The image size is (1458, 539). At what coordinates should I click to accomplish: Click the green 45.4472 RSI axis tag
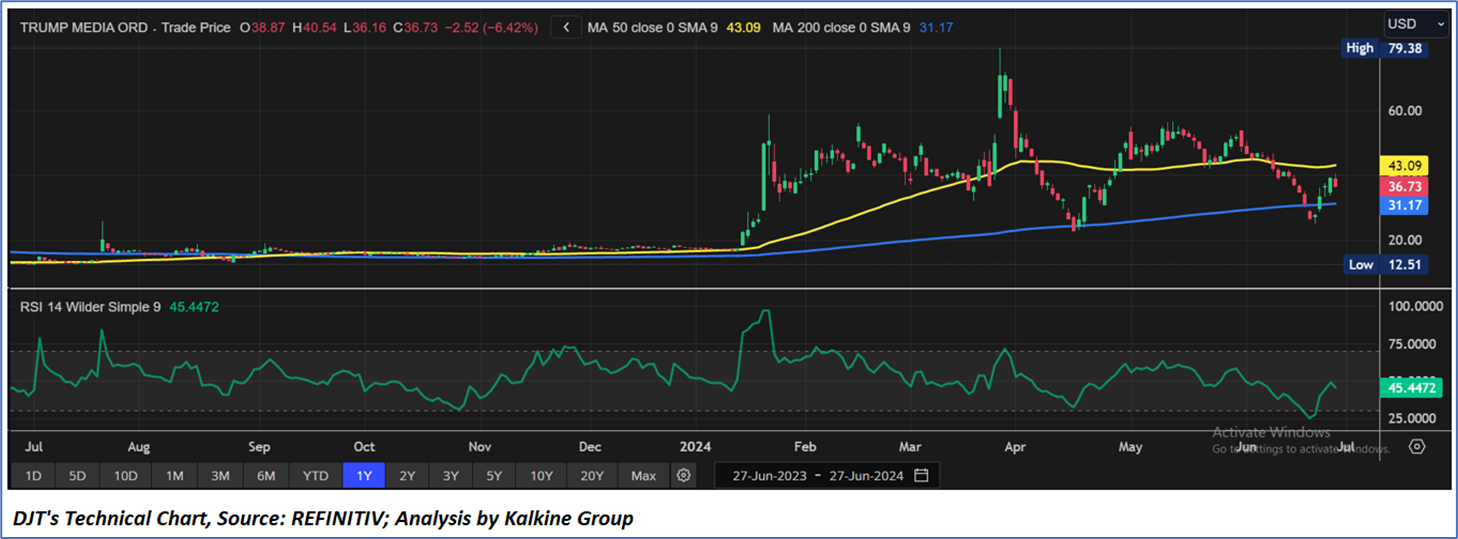tap(1411, 388)
